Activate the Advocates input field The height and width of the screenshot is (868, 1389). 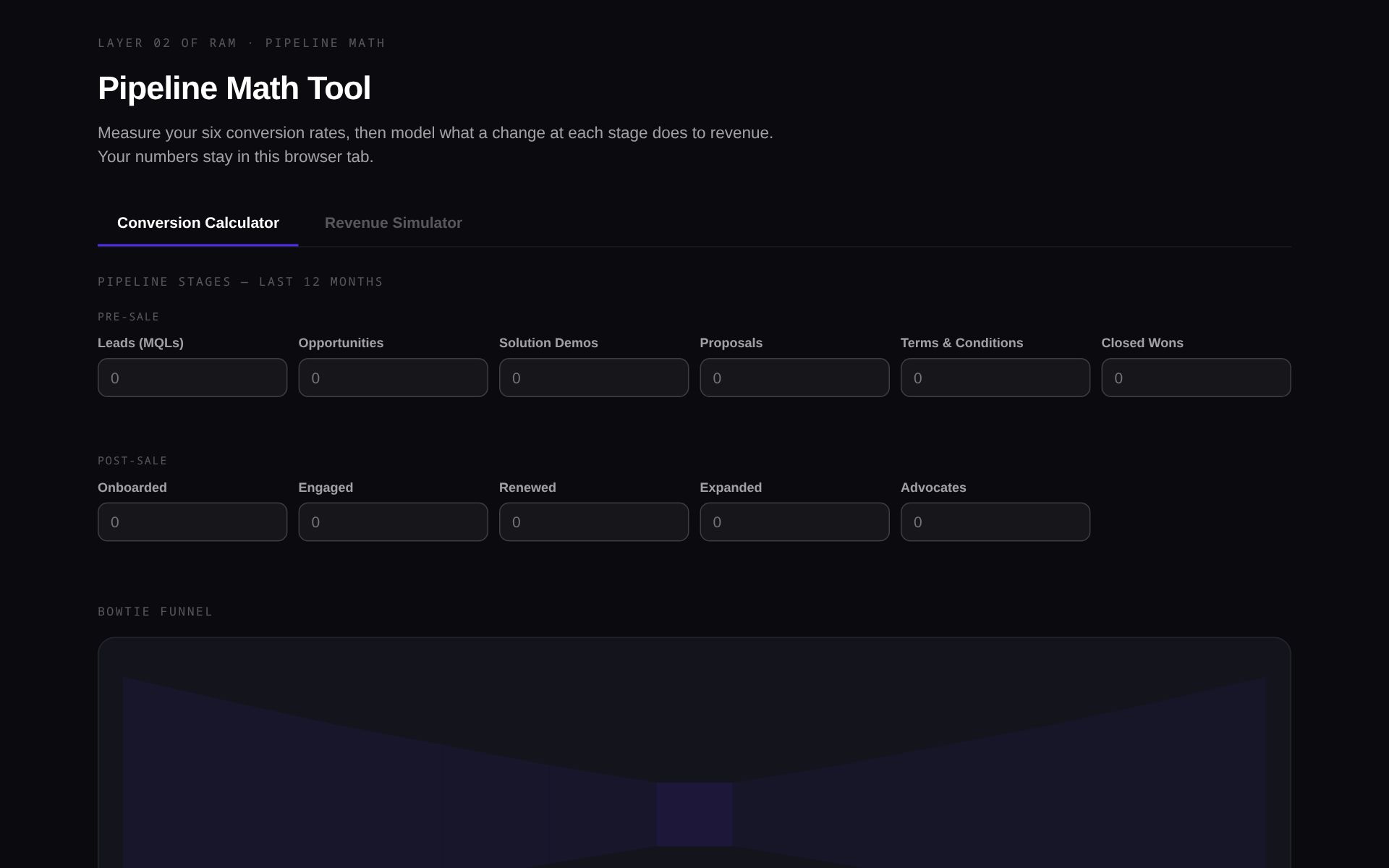coord(995,522)
